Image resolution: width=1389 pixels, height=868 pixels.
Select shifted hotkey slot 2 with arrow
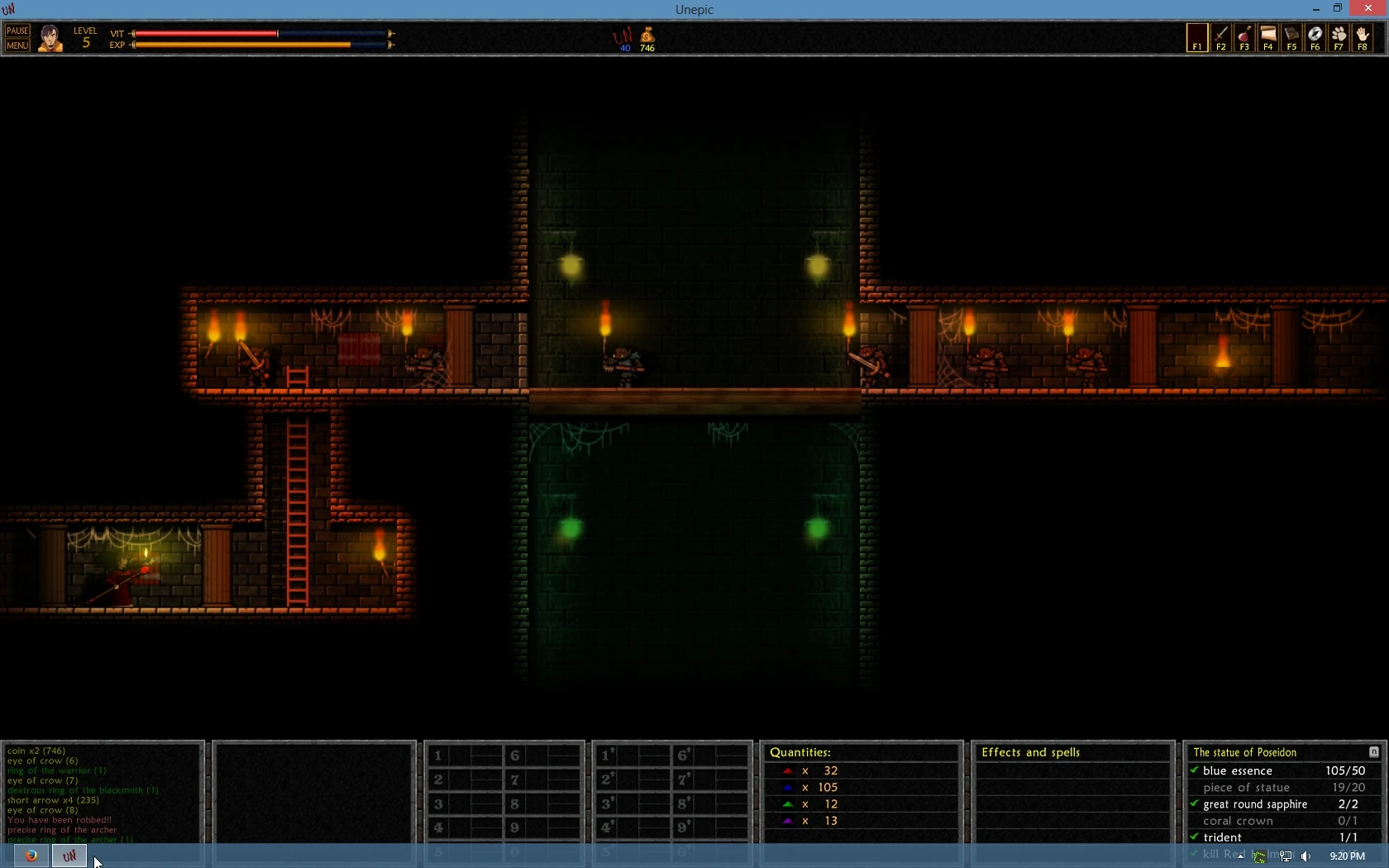(632, 780)
